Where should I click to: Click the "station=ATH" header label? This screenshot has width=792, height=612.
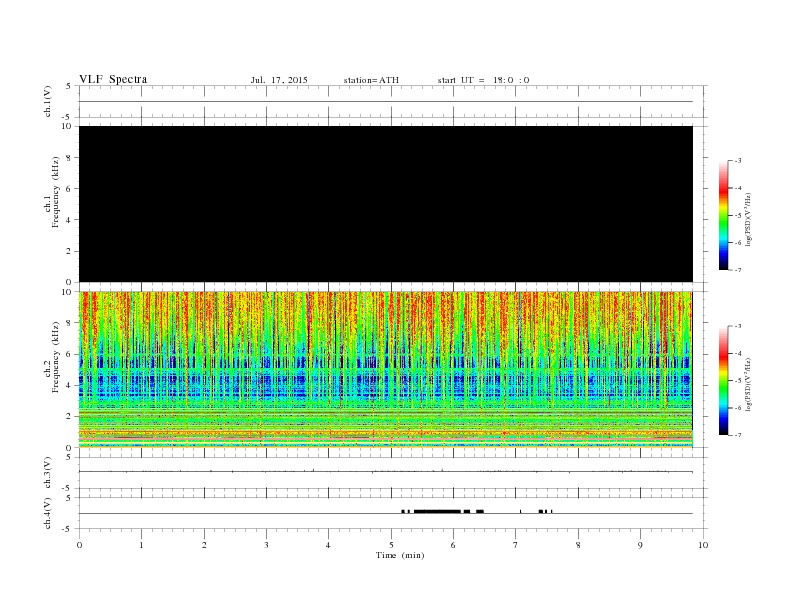pyautogui.click(x=371, y=80)
